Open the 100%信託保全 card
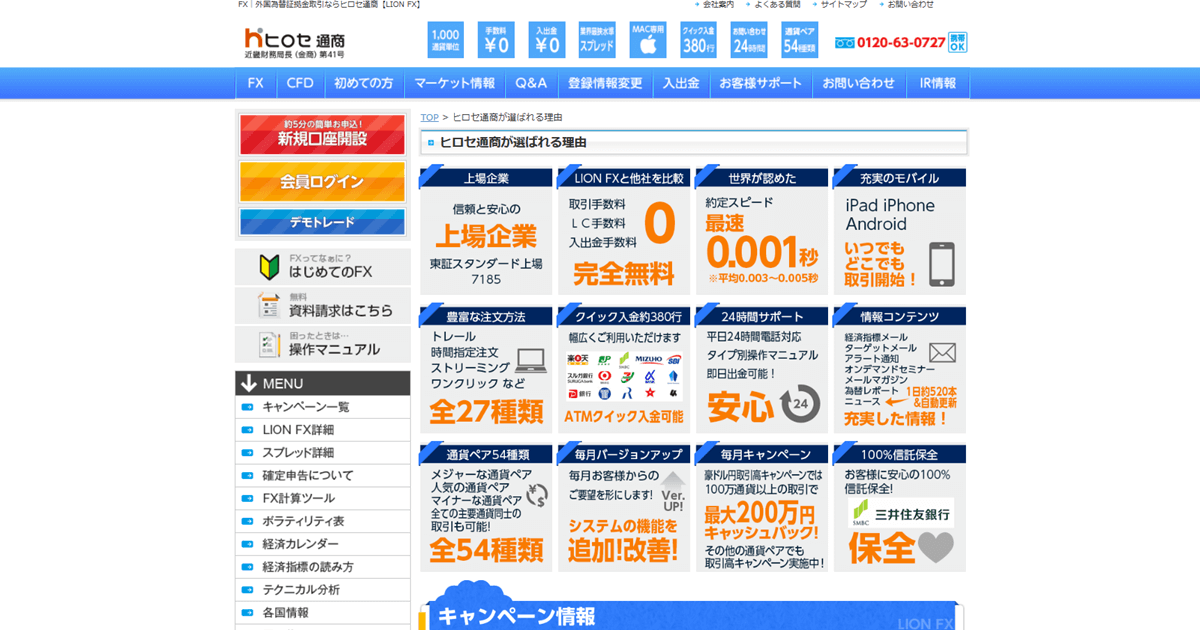Viewport: 1200px width, 630px height. pyautogui.click(x=900, y=507)
